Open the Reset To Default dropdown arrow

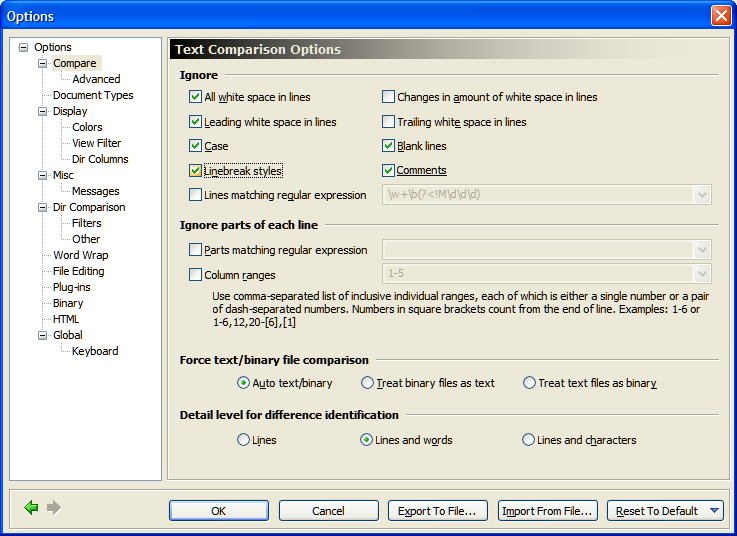[714, 511]
